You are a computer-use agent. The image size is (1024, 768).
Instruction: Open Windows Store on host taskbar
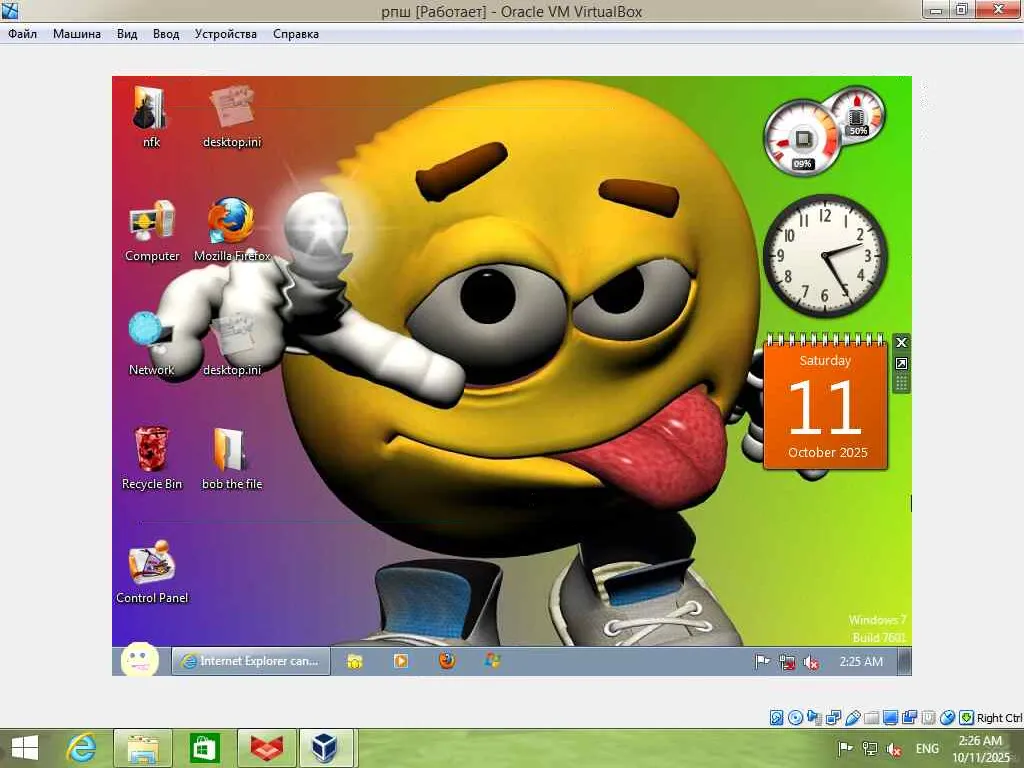click(x=204, y=748)
